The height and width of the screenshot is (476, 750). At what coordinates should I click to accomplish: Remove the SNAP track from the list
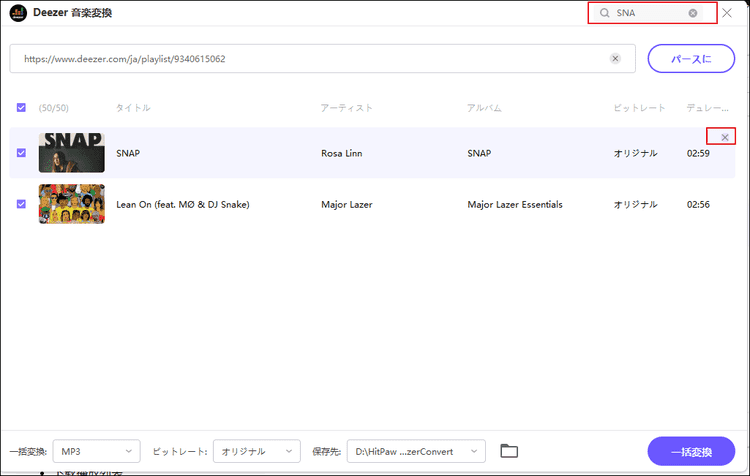click(725, 137)
